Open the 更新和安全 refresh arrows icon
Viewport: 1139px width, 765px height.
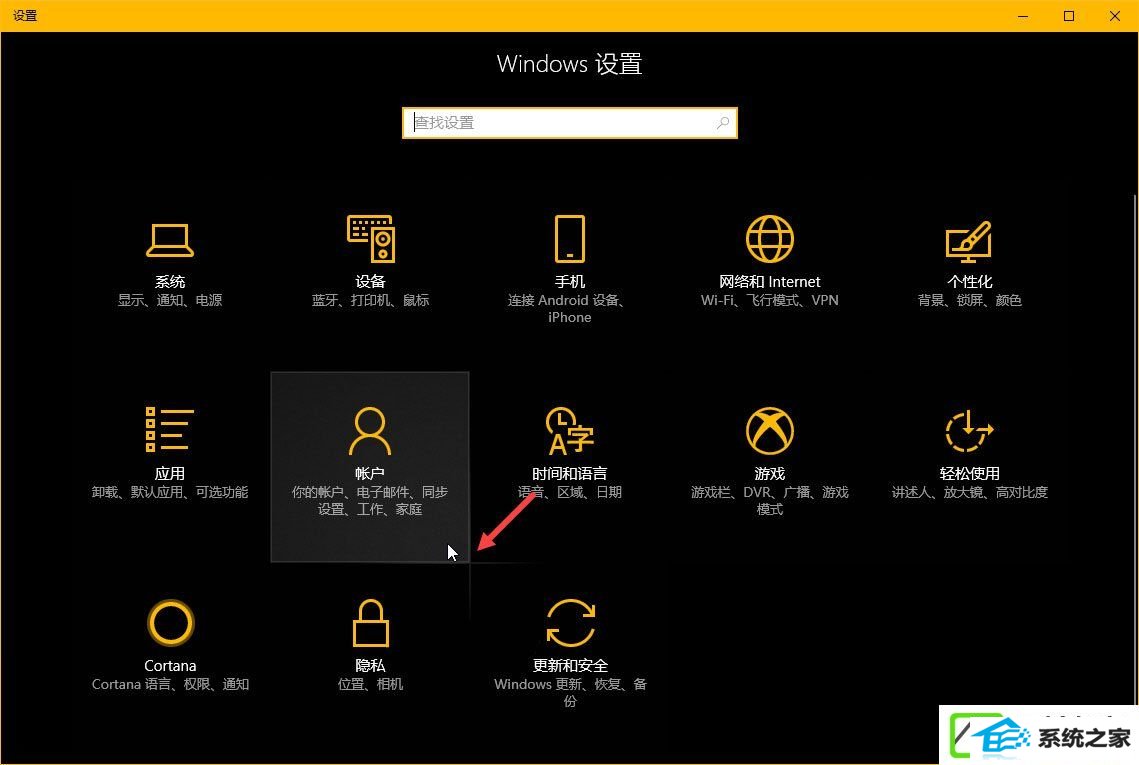(570, 623)
